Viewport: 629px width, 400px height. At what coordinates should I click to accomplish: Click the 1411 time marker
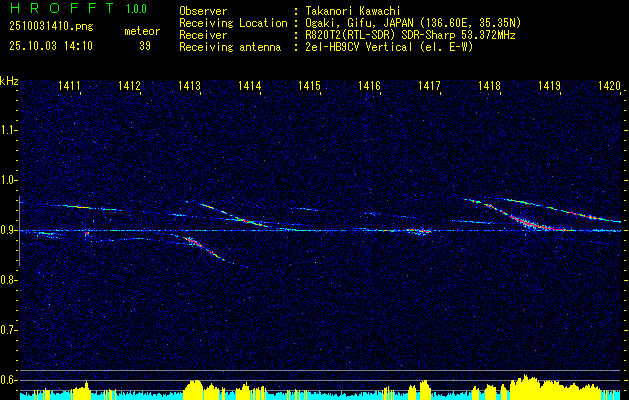(69, 85)
